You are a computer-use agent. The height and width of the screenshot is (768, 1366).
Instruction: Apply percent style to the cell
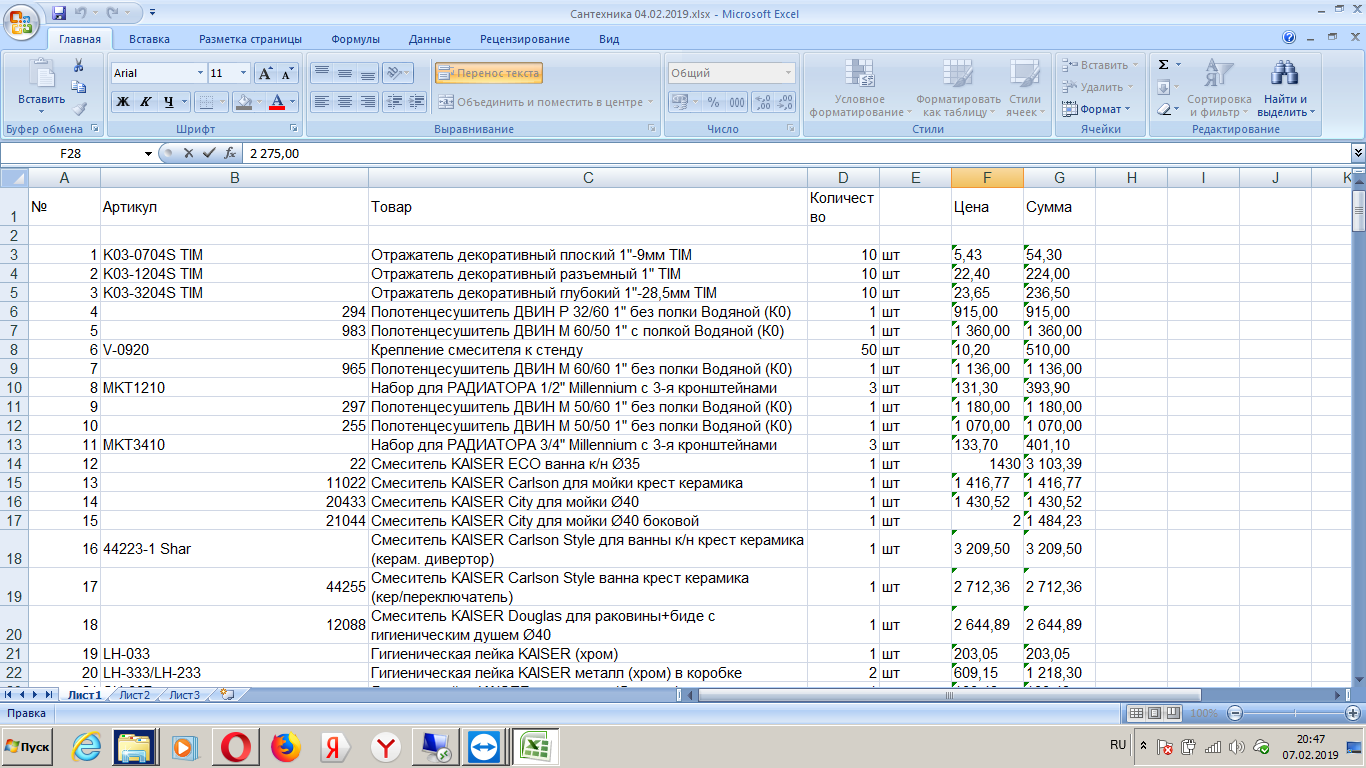click(x=713, y=102)
